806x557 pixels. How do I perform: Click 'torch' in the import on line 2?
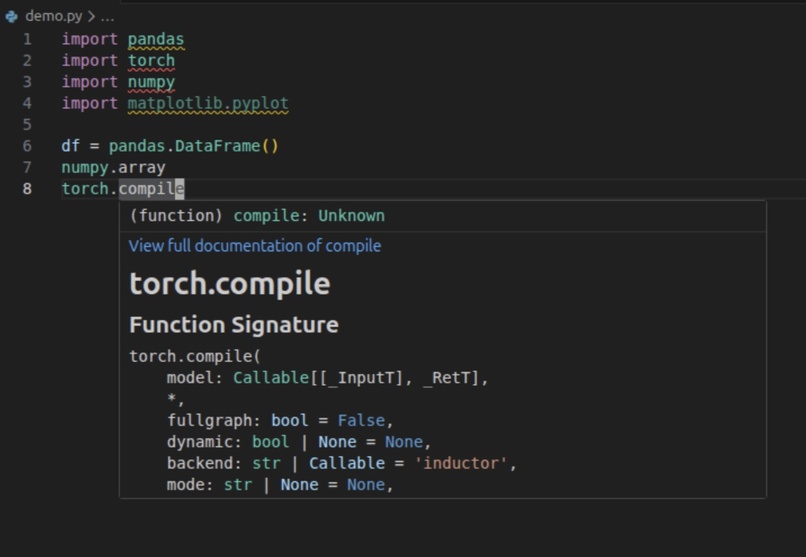151,61
